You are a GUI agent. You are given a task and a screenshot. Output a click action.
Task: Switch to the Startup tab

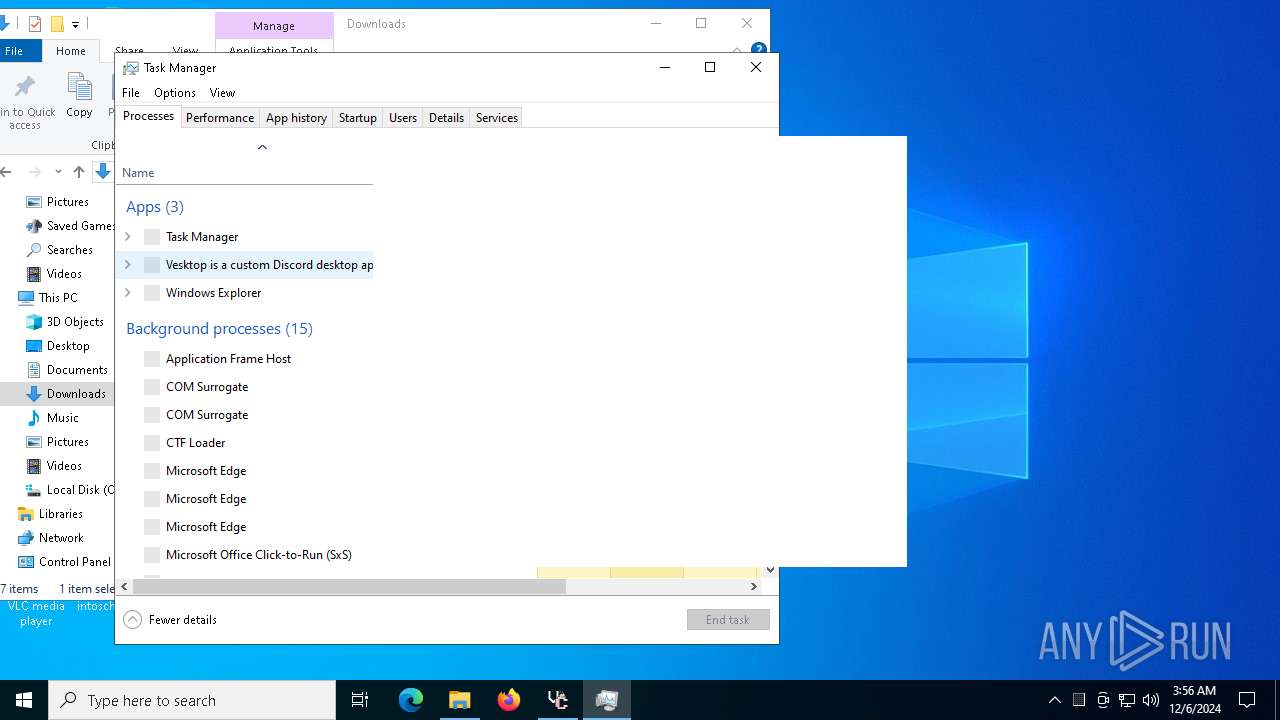[x=357, y=118]
